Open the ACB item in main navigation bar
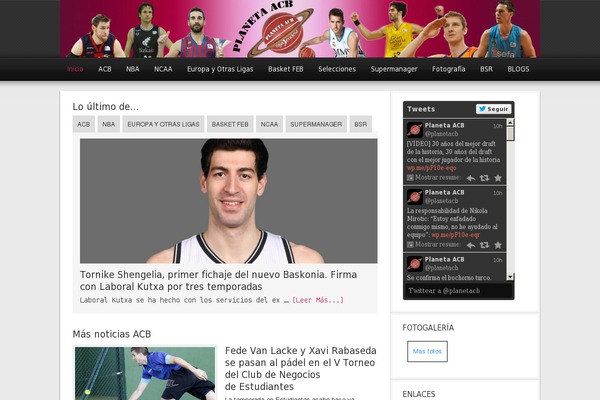This screenshot has height=400, width=600. tap(105, 69)
